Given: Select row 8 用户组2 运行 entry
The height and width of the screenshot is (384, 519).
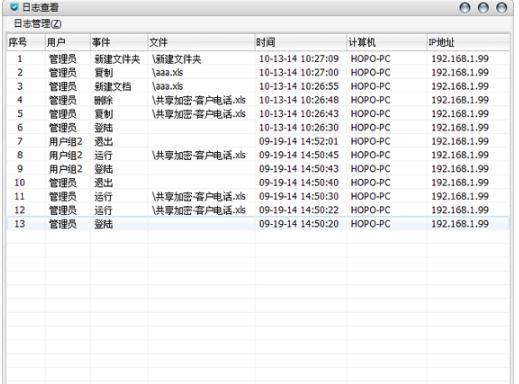Looking at the screenshot, I should click(x=258, y=155).
